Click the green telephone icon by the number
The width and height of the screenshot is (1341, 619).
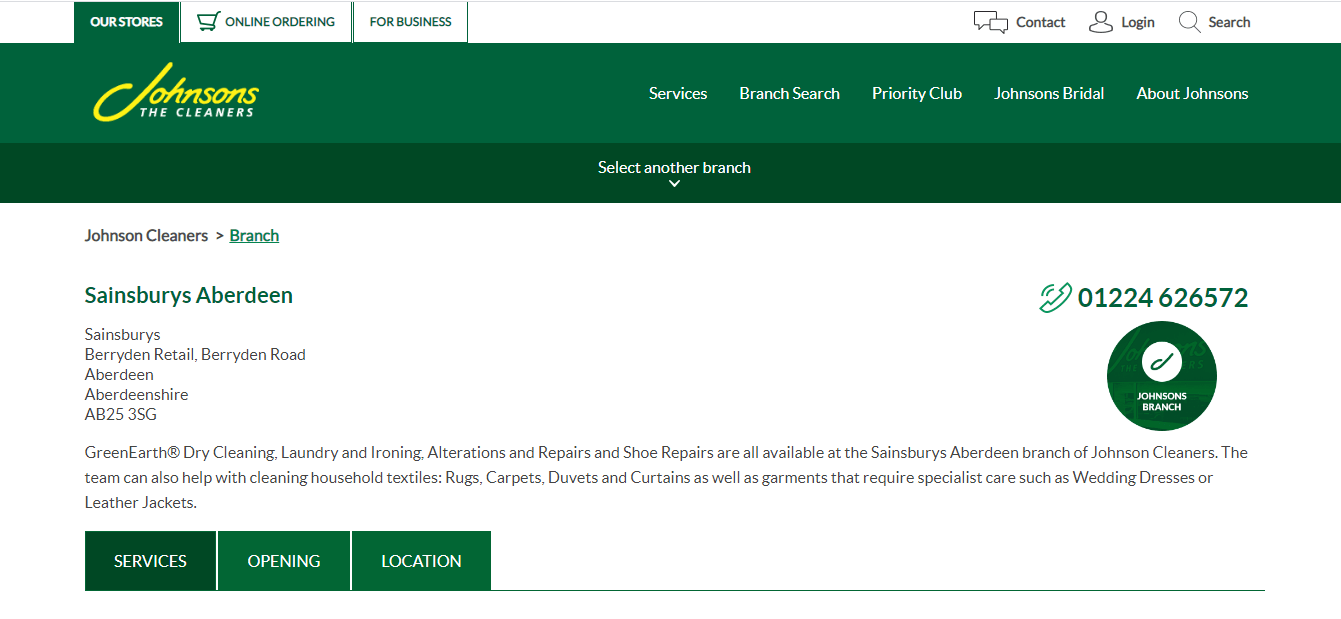[1055, 297]
